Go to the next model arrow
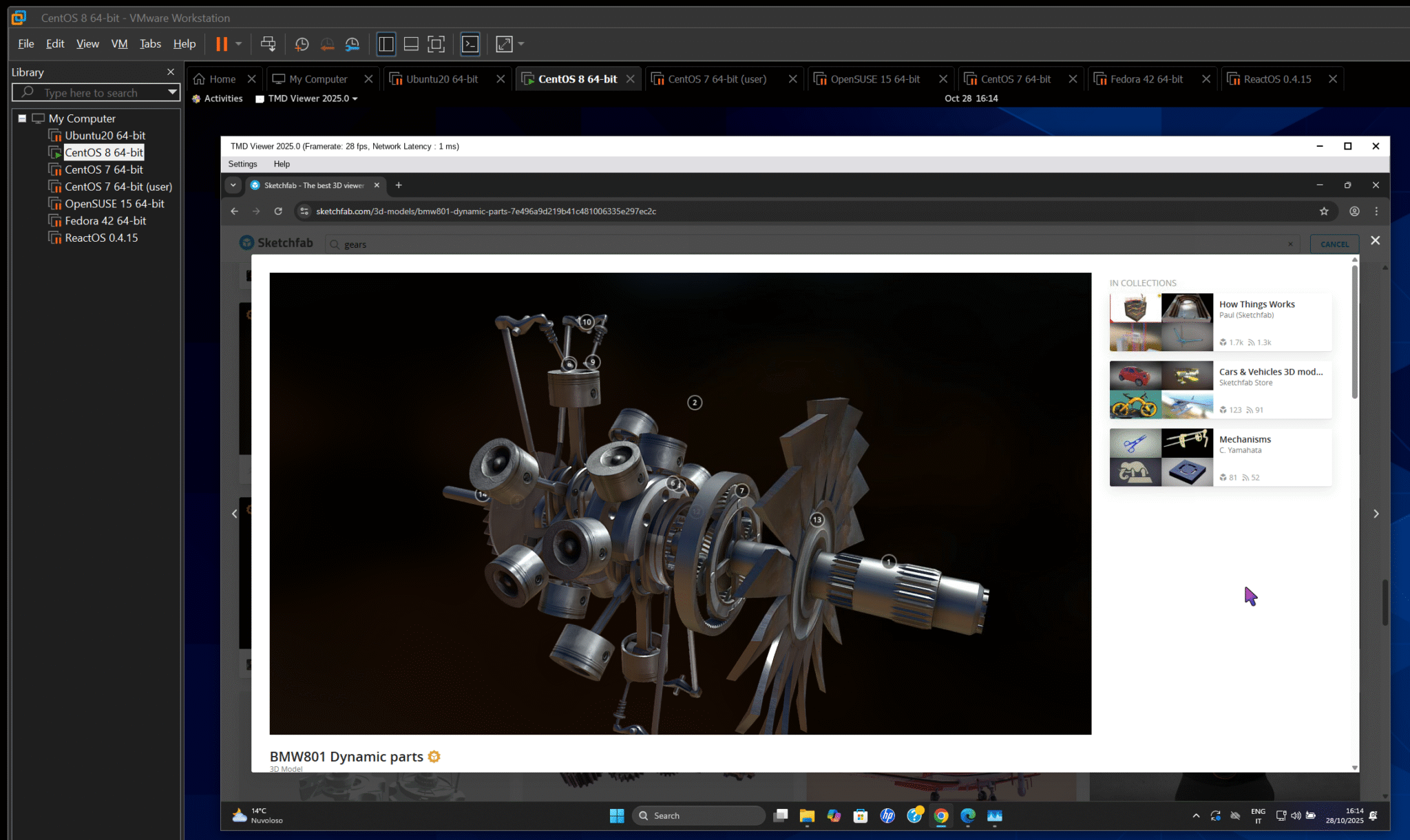Viewport: 1410px width, 840px height. [x=1376, y=514]
